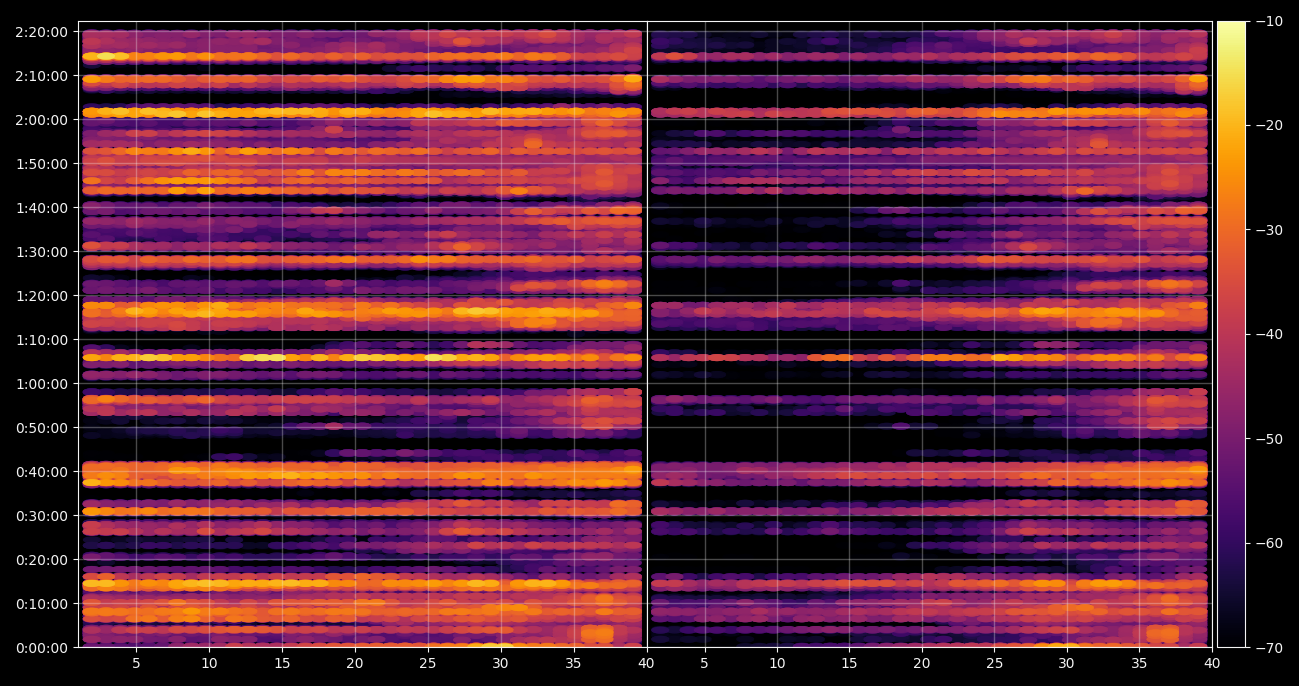1299x686 pixels.
Task: Click x-axis label 35 under left heatmap
Action: tap(574, 662)
